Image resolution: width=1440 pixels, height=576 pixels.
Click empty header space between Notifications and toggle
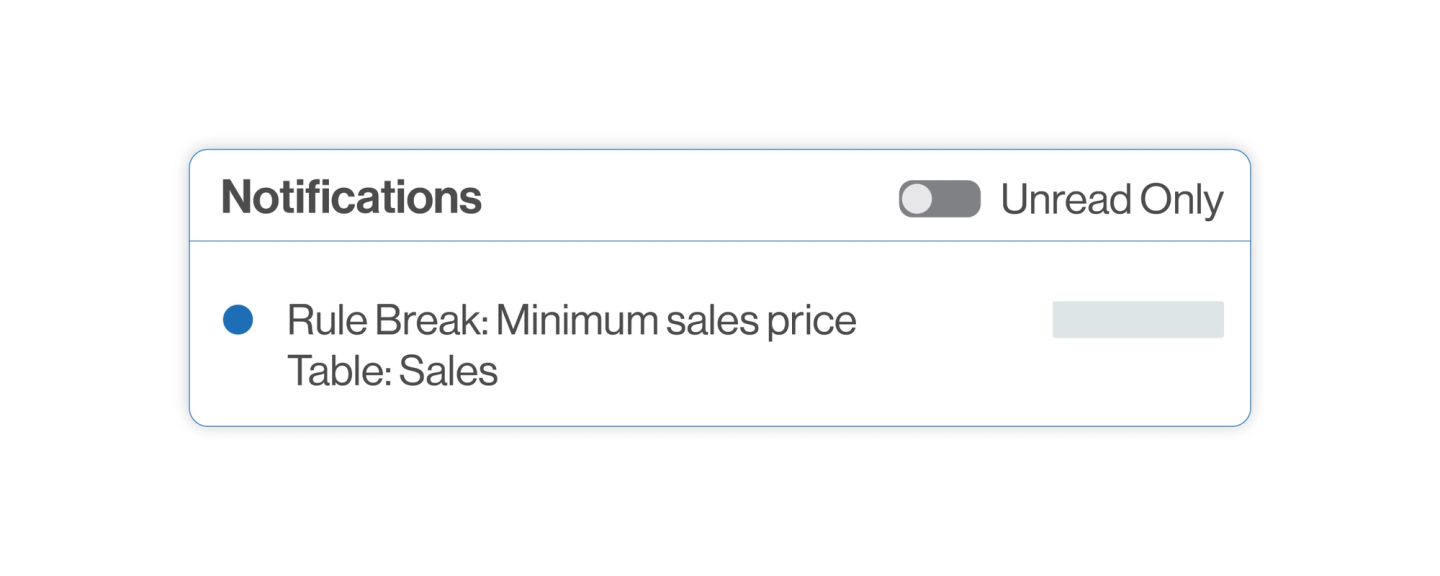[x=690, y=197]
